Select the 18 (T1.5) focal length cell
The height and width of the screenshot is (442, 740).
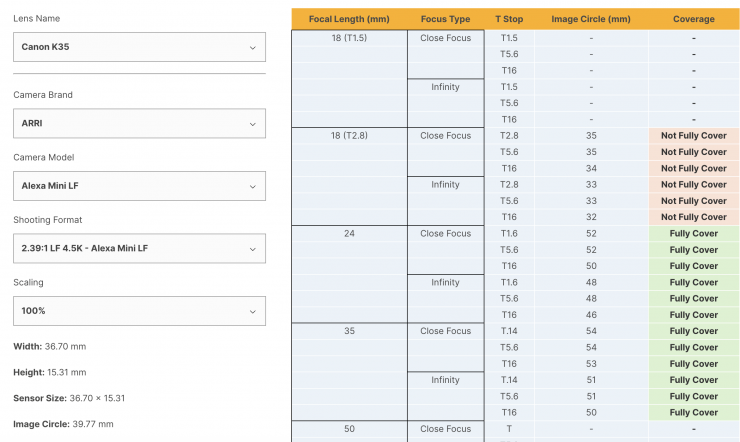349,38
